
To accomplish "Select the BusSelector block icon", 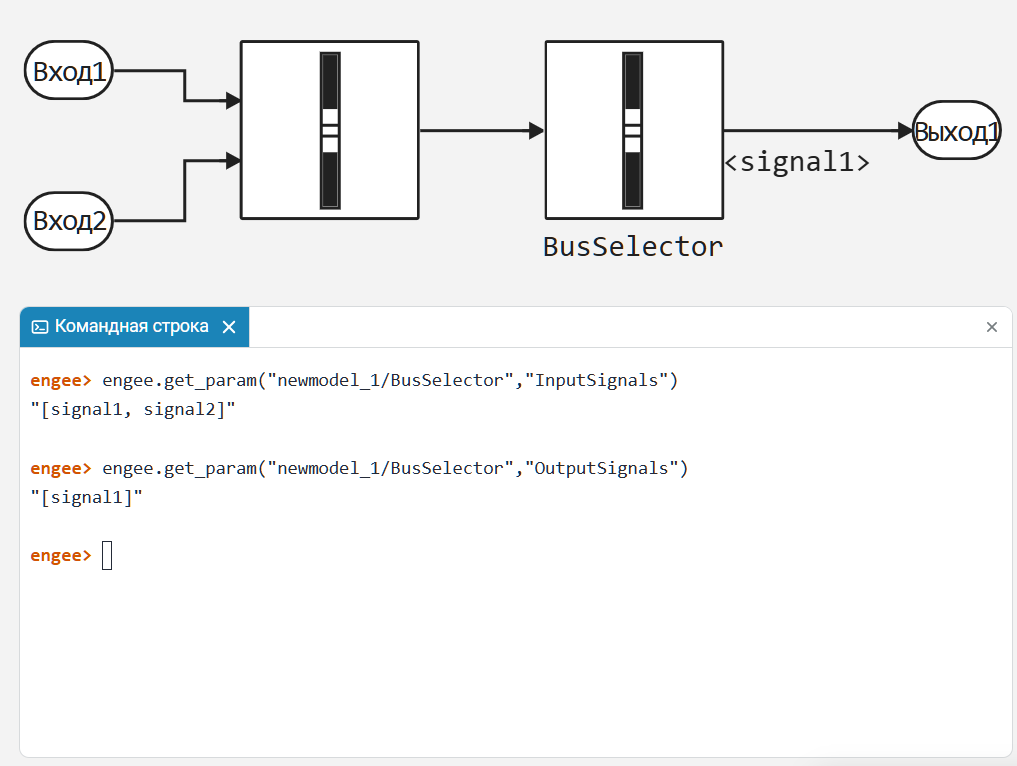I will tap(633, 130).
